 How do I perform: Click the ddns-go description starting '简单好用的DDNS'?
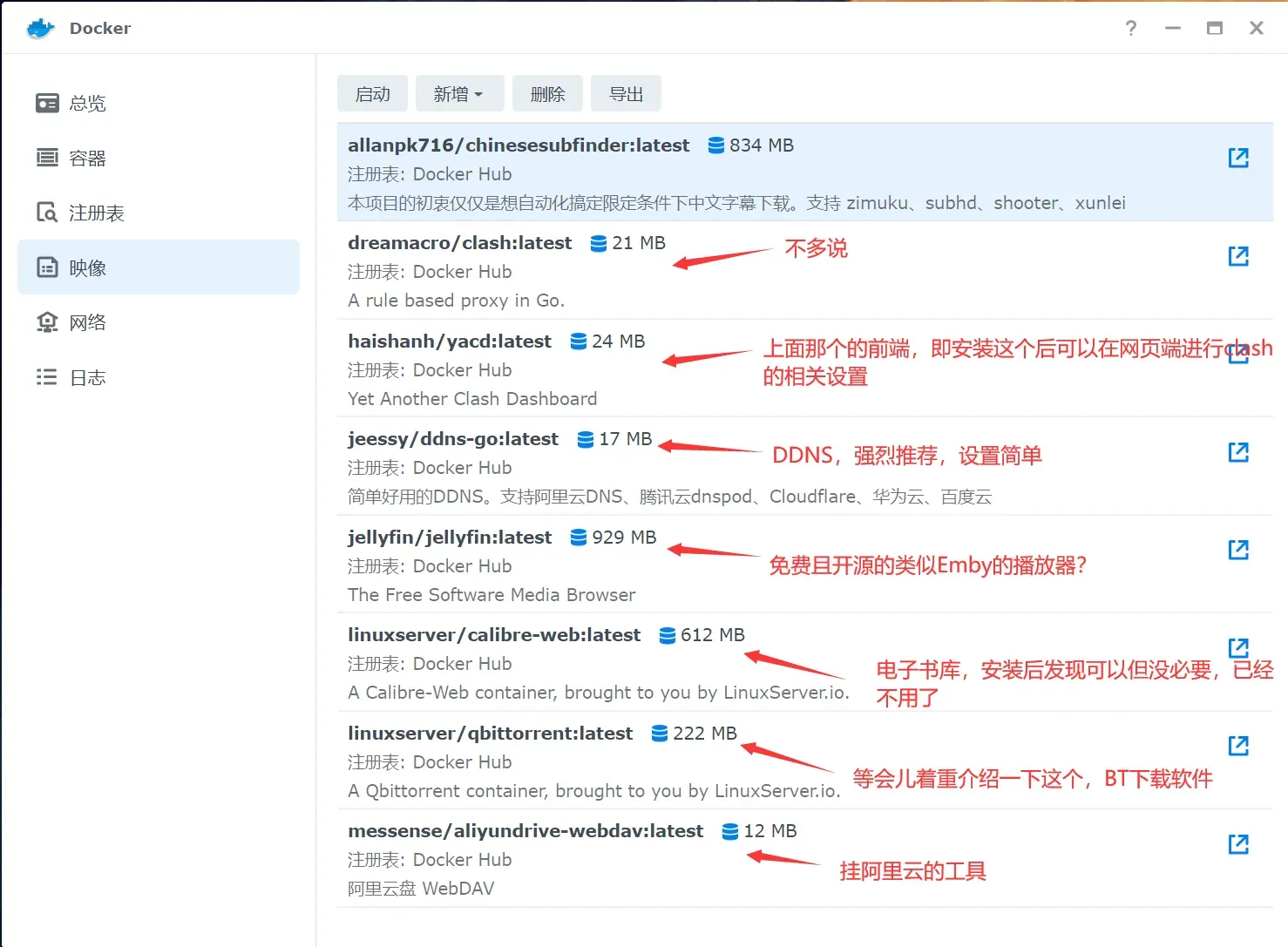(670, 497)
